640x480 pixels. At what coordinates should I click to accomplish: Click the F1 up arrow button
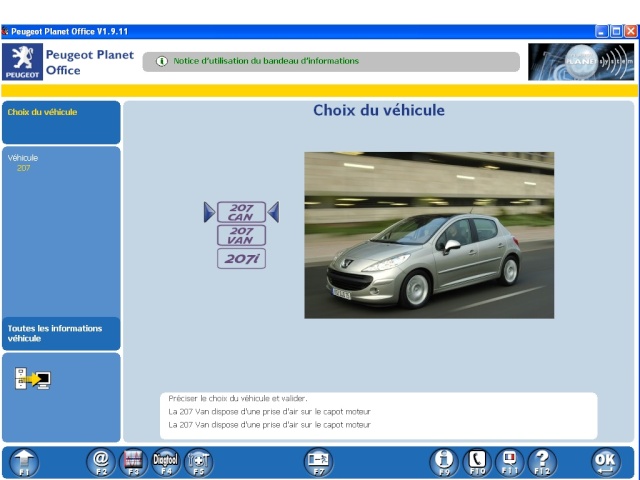click(24, 463)
